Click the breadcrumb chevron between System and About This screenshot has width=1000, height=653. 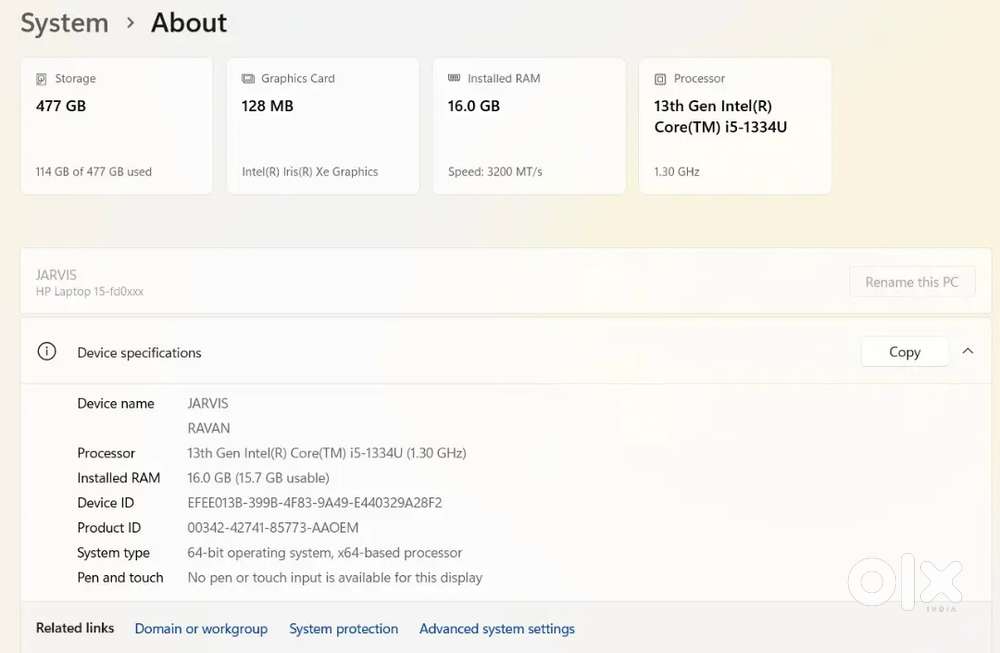130,23
